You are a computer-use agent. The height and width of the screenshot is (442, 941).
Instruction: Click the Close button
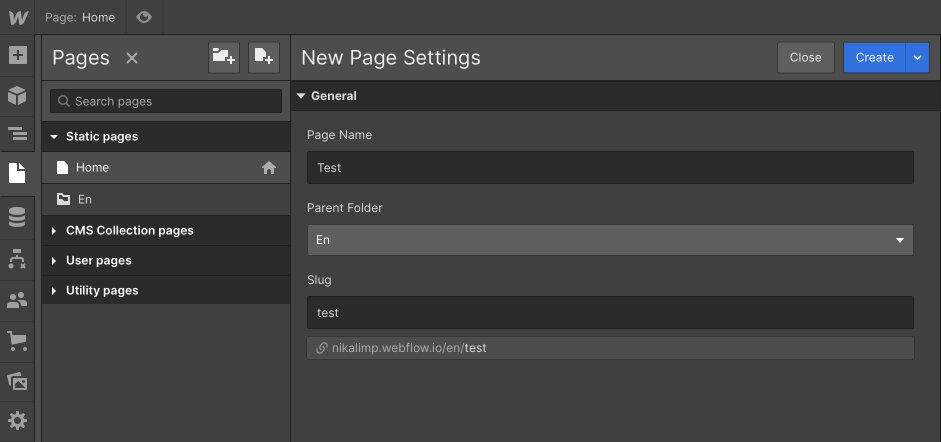coord(805,58)
